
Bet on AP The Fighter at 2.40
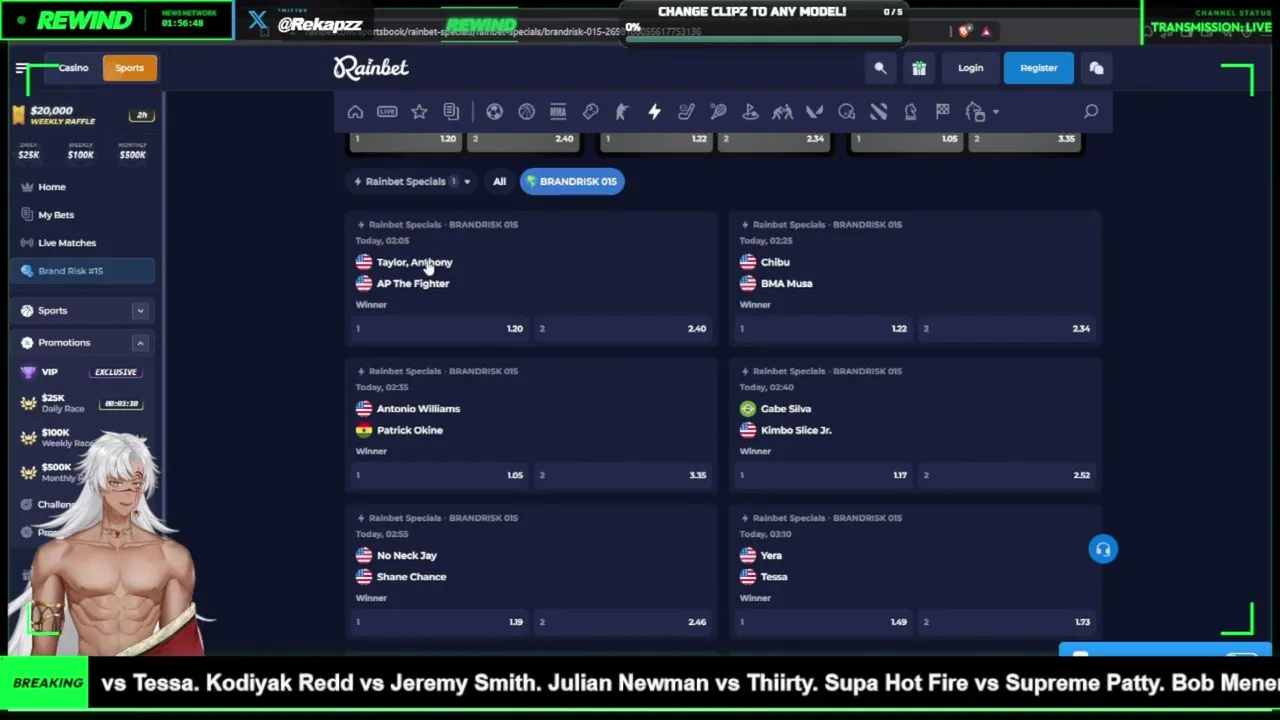click(624, 329)
